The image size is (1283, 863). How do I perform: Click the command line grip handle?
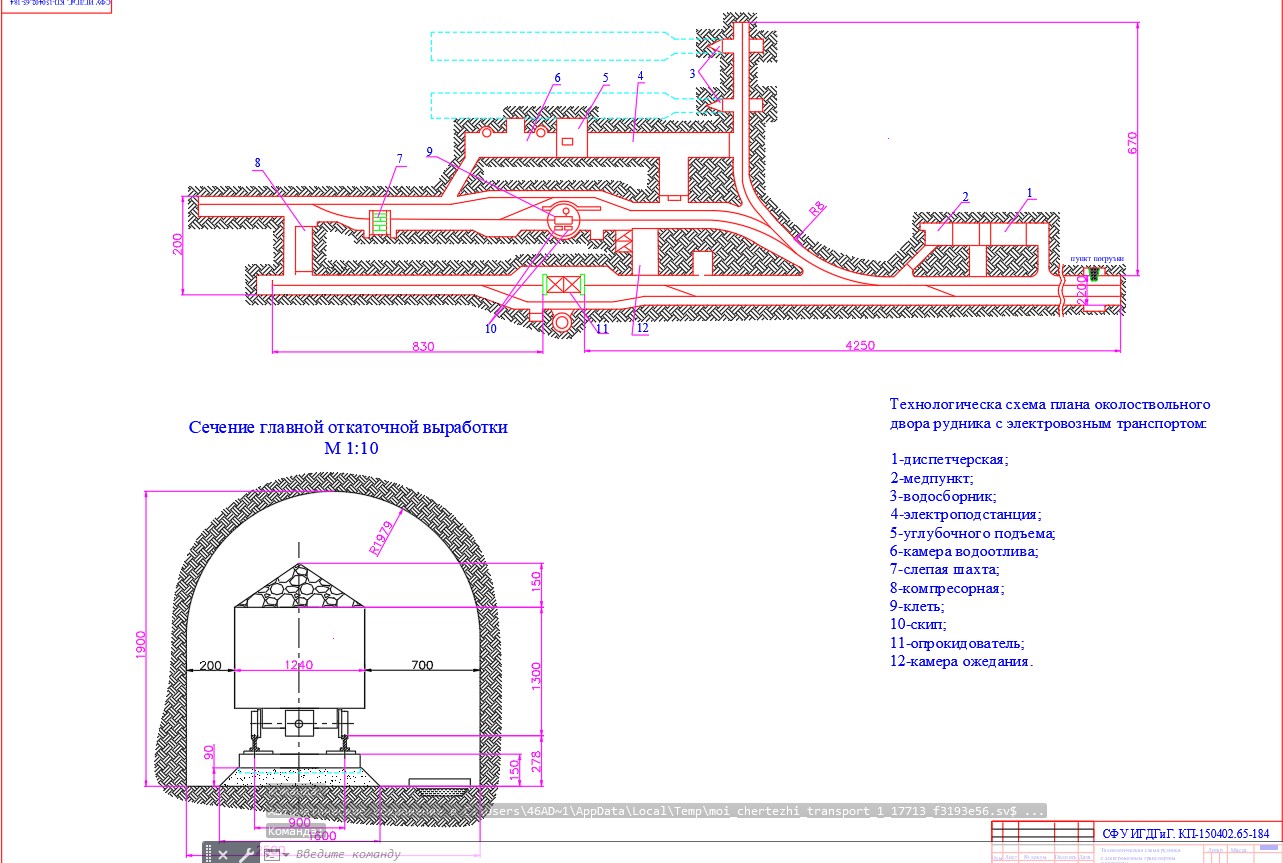click(x=209, y=854)
